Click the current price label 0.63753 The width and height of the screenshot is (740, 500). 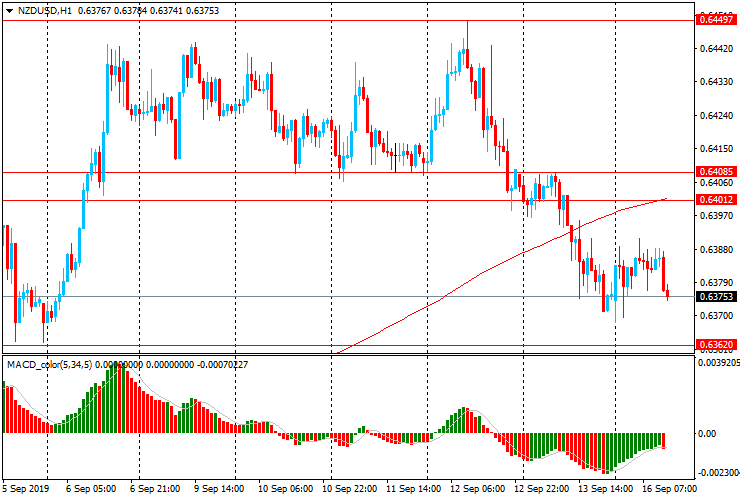(716, 296)
